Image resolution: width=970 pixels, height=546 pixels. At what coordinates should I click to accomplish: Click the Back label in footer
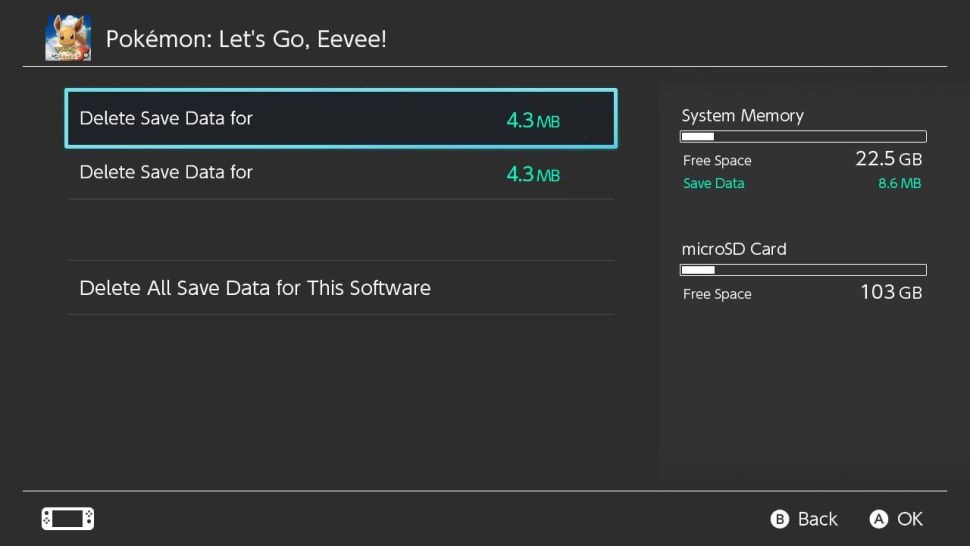click(x=817, y=519)
